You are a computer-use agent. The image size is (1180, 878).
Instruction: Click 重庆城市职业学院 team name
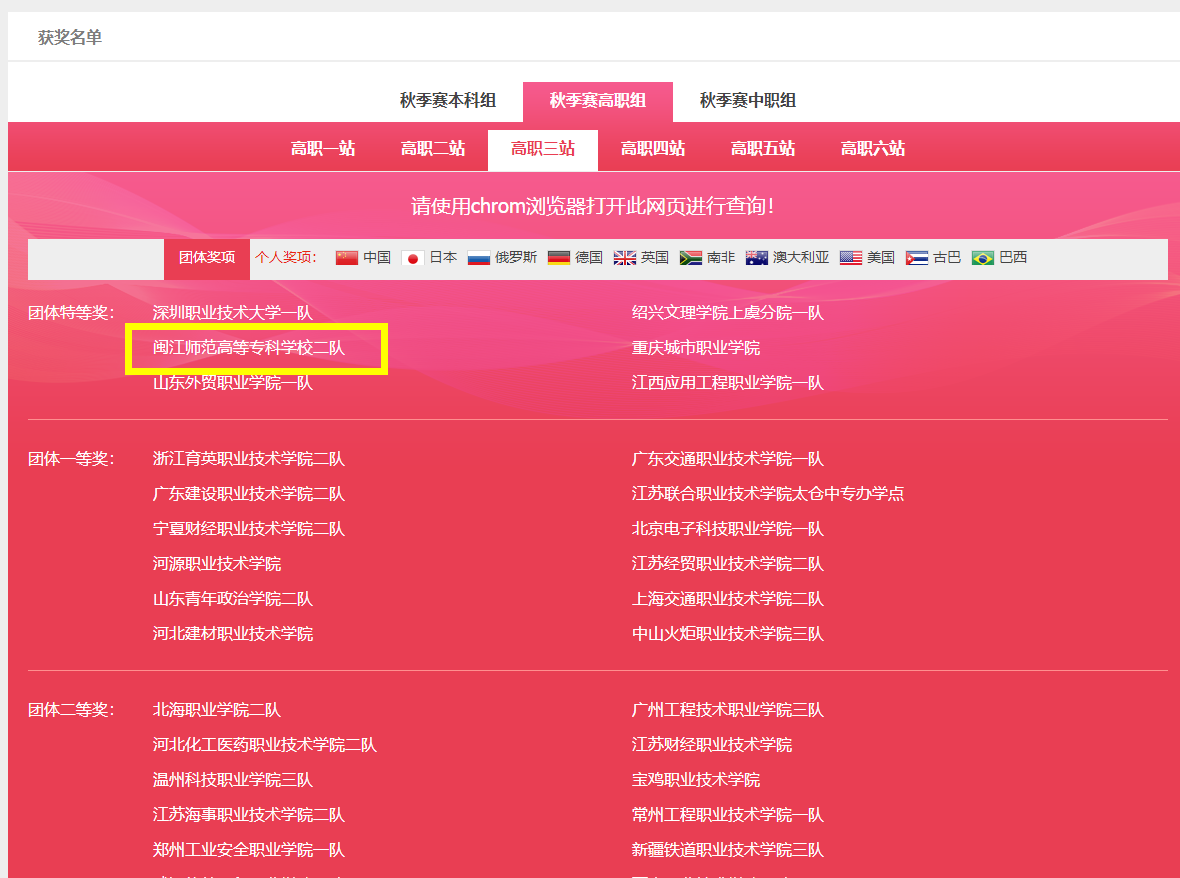pos(696,348)
